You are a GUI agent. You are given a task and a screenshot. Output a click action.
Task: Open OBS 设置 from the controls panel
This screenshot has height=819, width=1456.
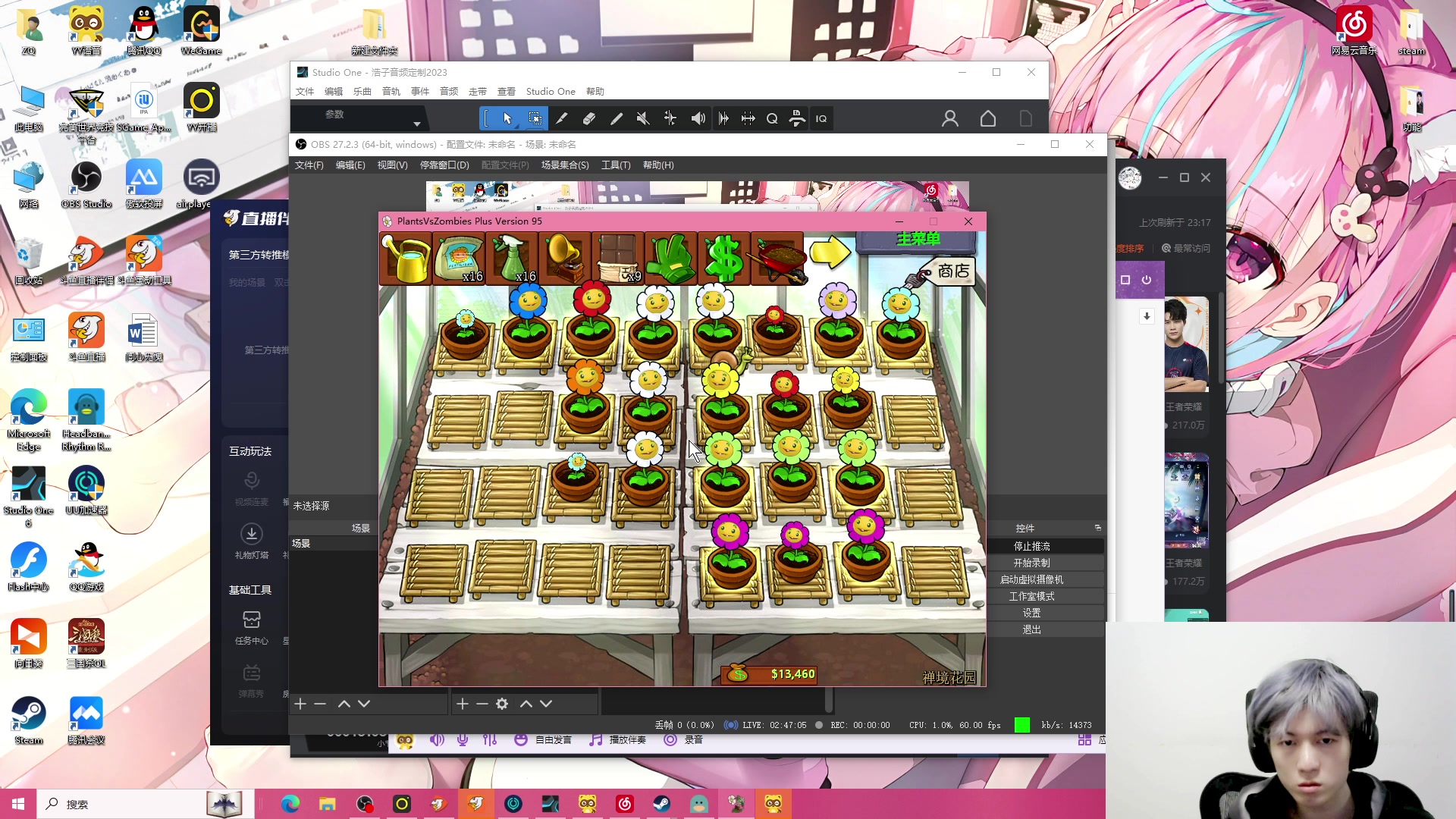1031,613
